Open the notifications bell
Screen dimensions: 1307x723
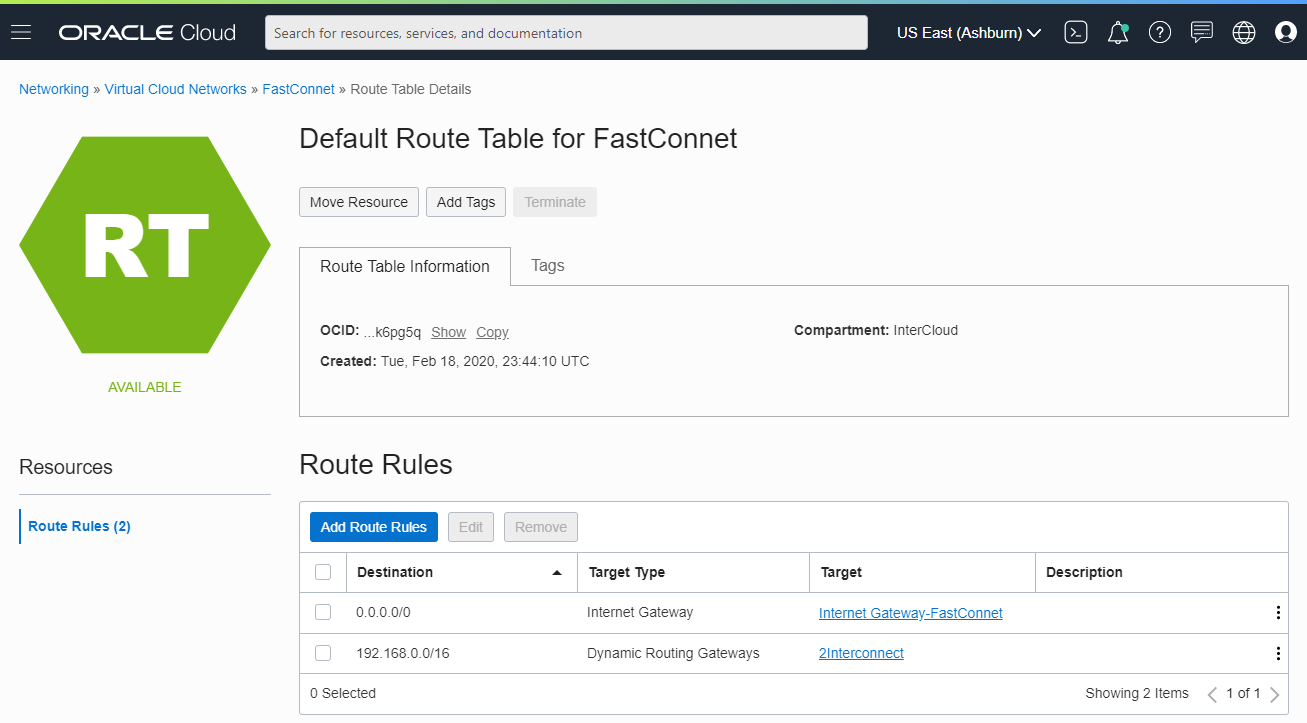(x=1118, y=31)
